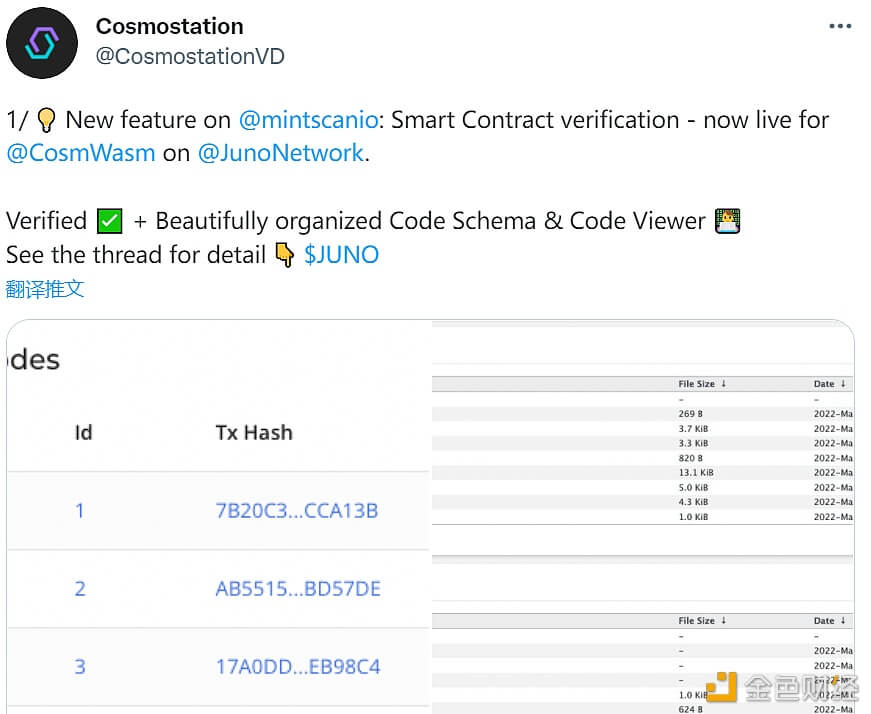Click the pointing-down hand emoji
The height and width of the screenshot is (714, 871).
285,255
